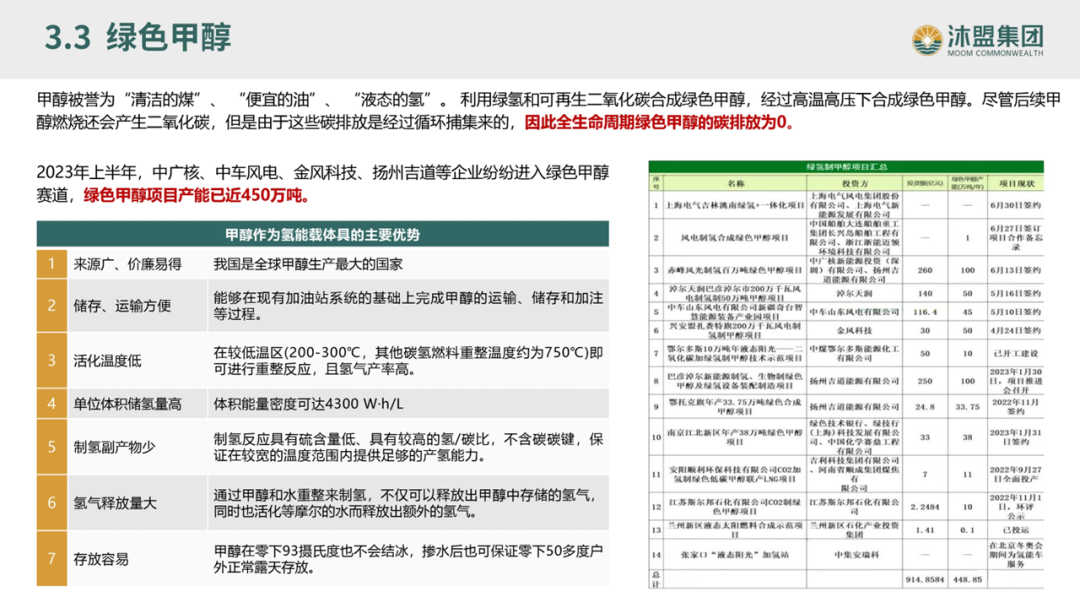1080x608 pixels.
Task: Click the investment value "116.4"
Action: coord(925,312)
